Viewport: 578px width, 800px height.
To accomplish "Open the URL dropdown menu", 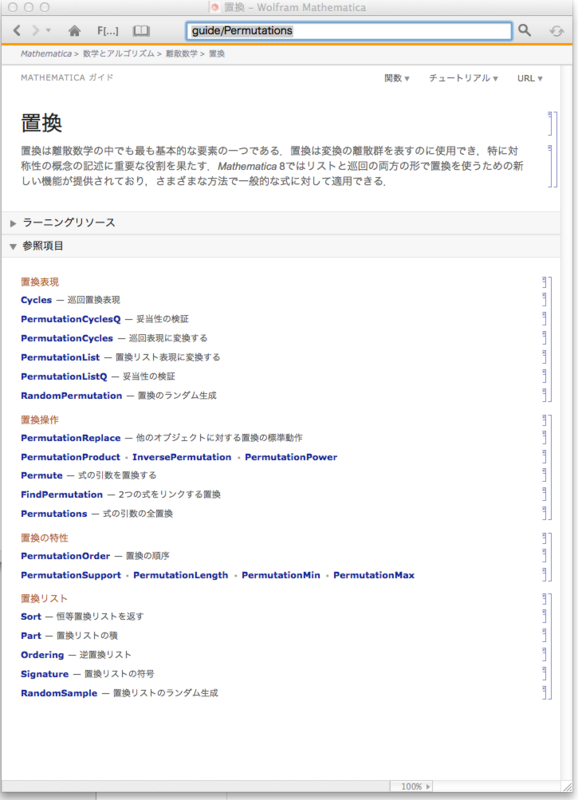I will tap(530, 78).
